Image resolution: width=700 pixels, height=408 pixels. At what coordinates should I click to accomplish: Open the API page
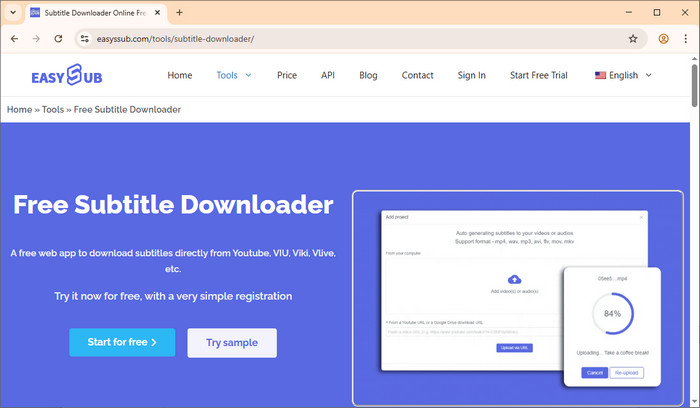tap(328, 75)
